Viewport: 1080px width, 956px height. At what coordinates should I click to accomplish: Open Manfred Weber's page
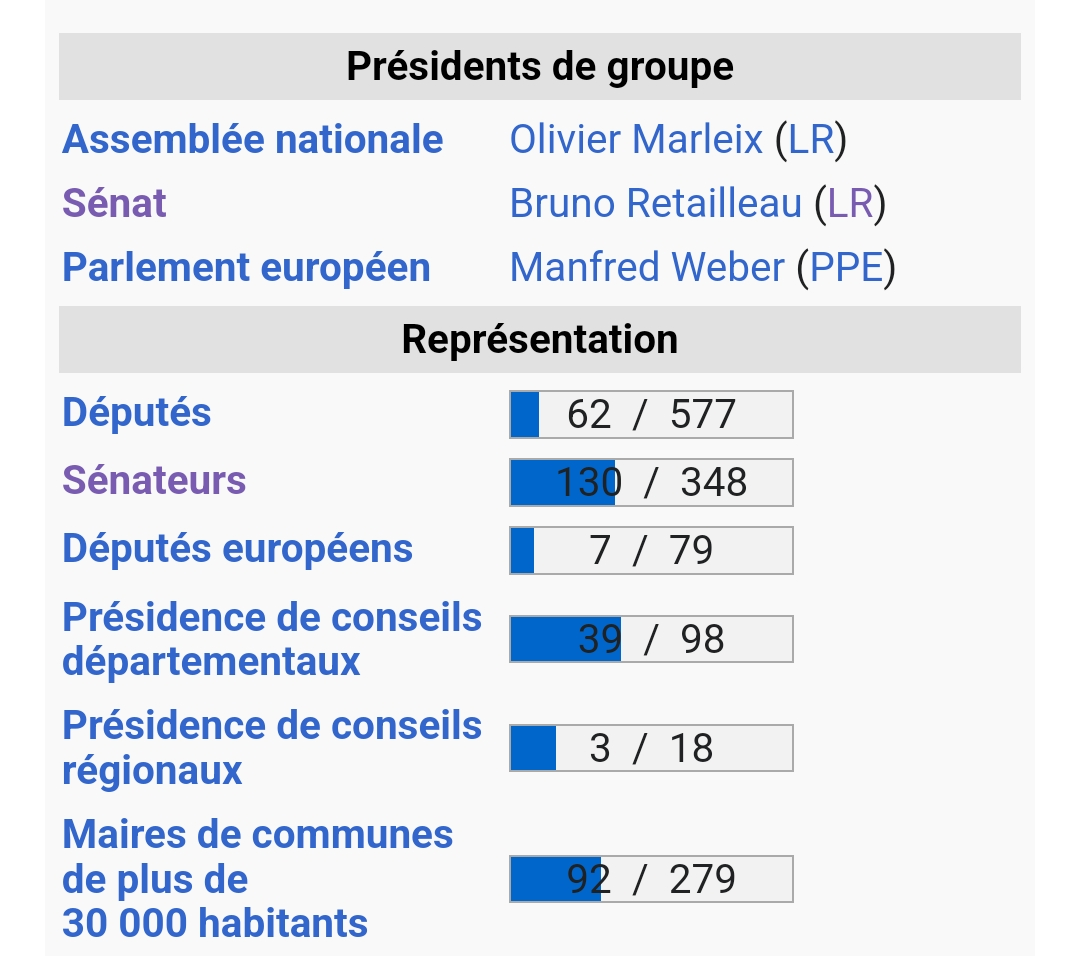tap(647, 267)
